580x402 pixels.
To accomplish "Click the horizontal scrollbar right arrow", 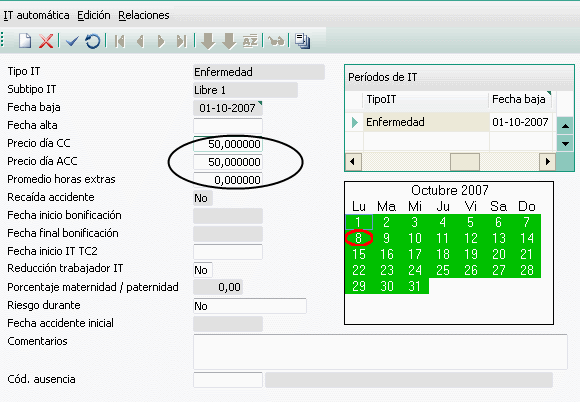I will coord(548,162).
